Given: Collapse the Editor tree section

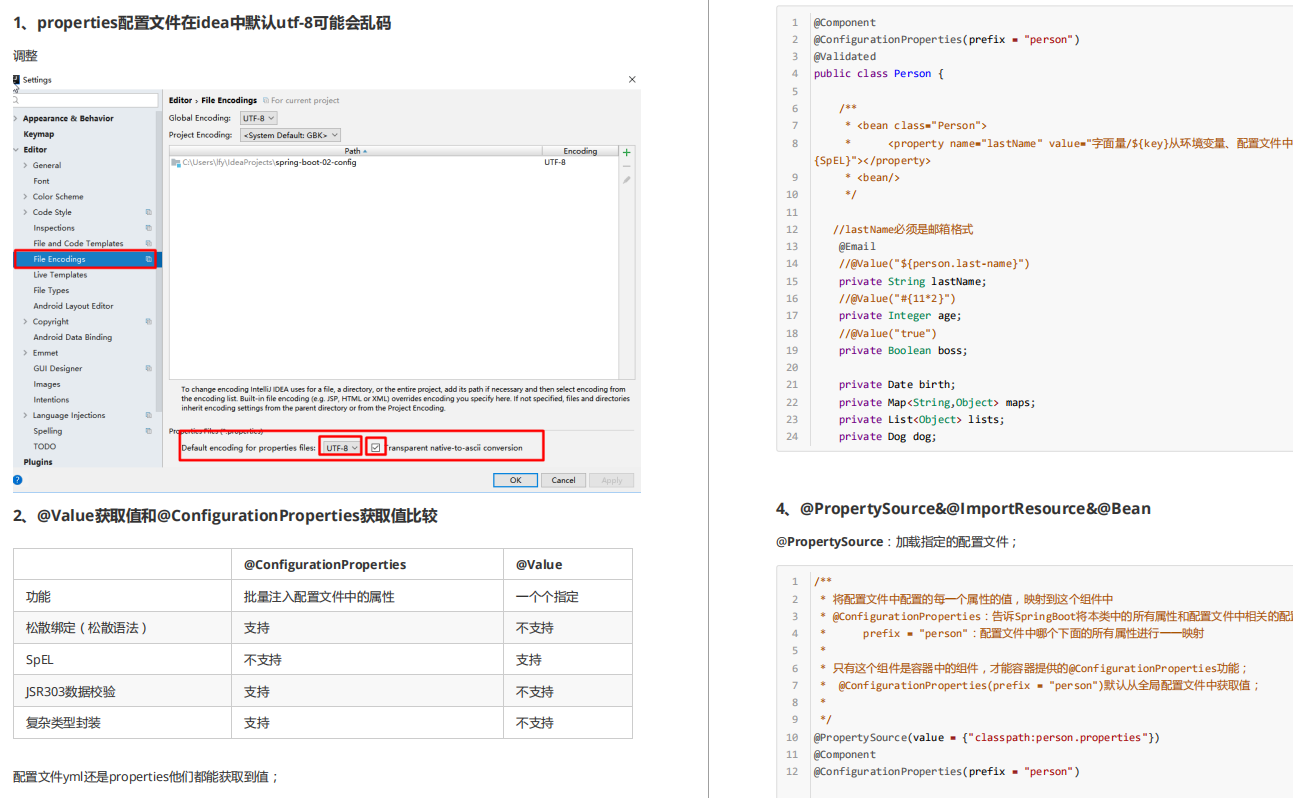Looking at the screenshot, I should click(18, 149).
